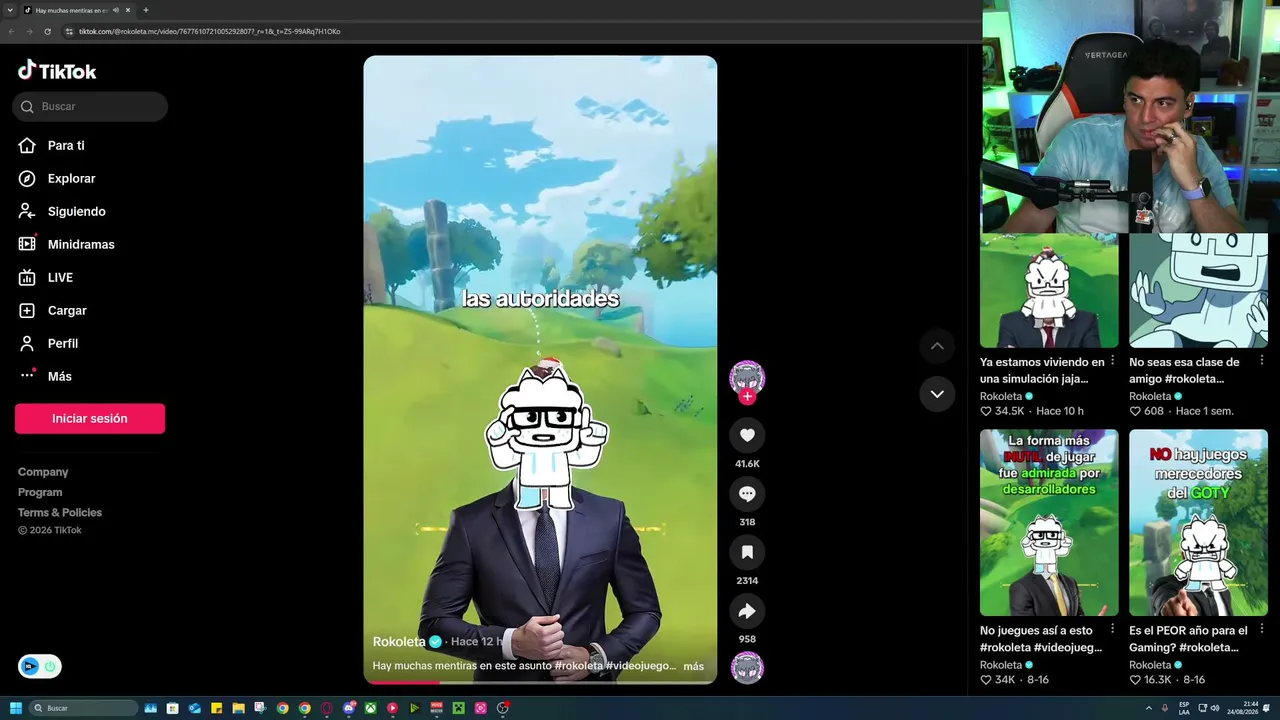
Task: Follow Rokoleta with the red plus badge
Action: [x=747, y=397]
